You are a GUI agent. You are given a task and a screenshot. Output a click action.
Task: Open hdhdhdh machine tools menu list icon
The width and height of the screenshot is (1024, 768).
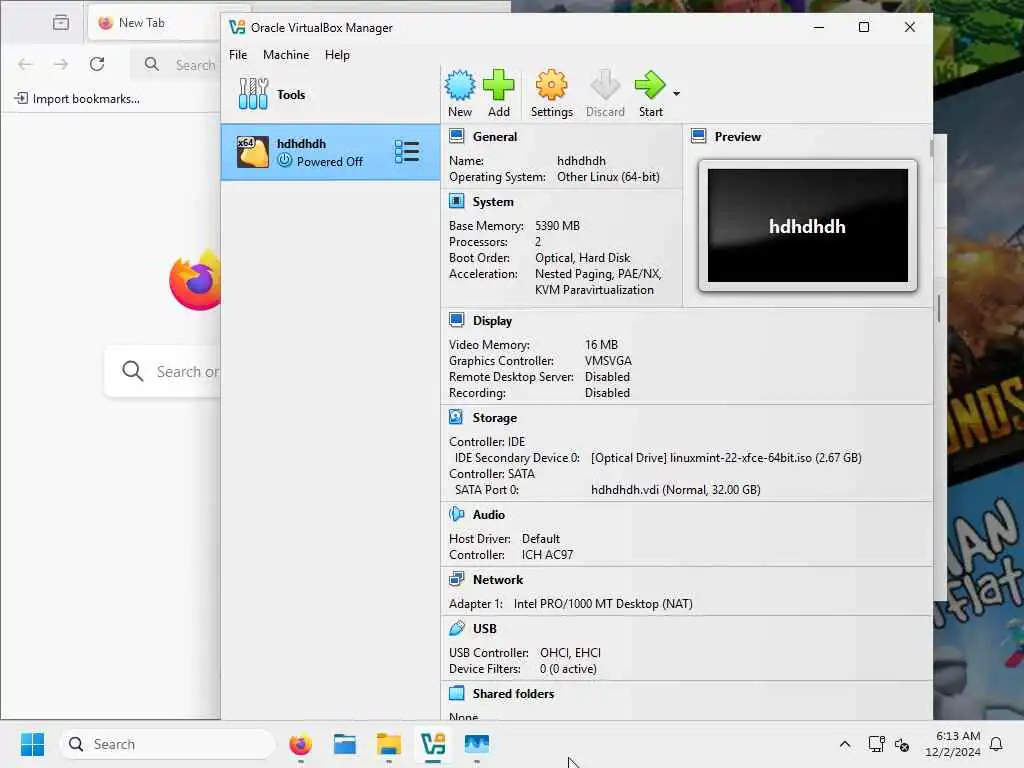[x=407, y=152]
